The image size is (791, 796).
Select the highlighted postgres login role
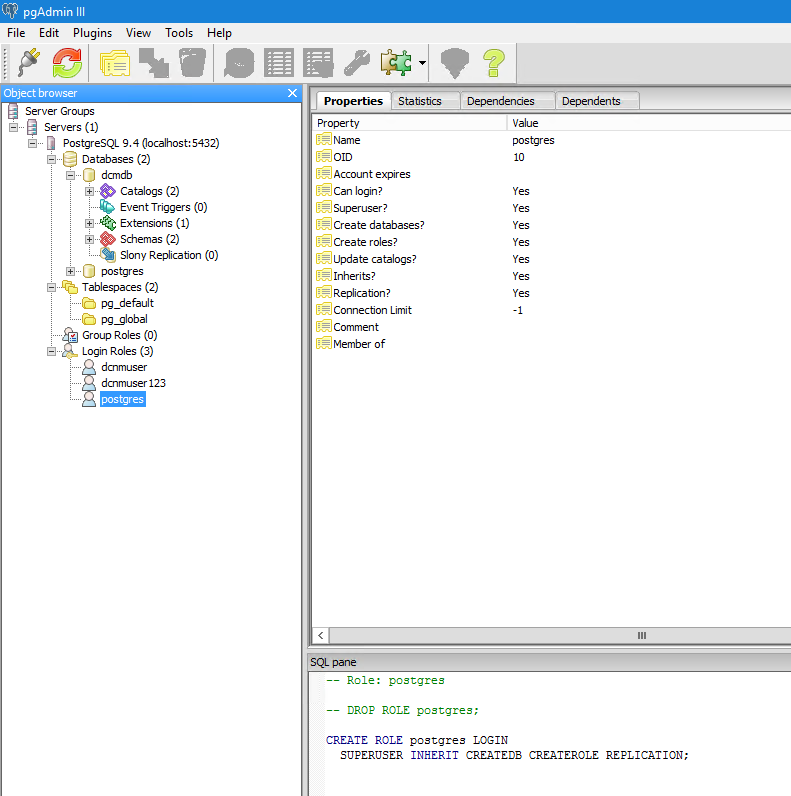(122, 399)
